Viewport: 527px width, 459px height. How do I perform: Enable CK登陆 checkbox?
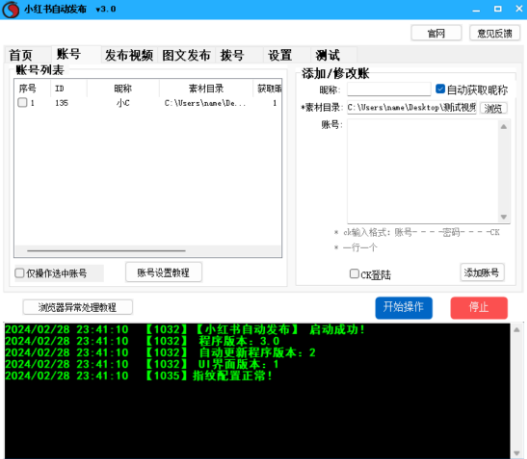click(x=354, y=274)
